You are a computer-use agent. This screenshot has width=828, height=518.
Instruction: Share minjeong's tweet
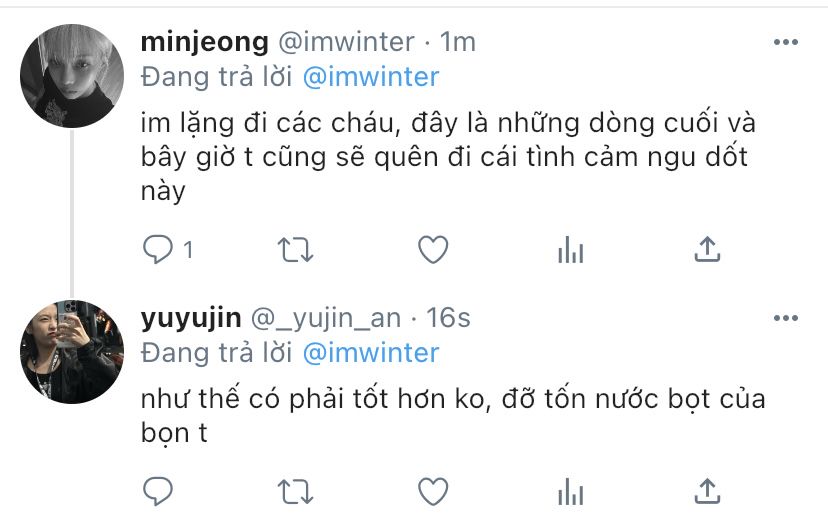coord(707,249)
